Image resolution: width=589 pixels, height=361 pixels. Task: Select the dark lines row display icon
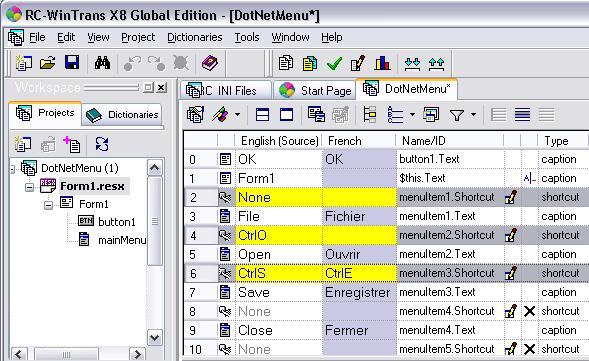(523, 115)
